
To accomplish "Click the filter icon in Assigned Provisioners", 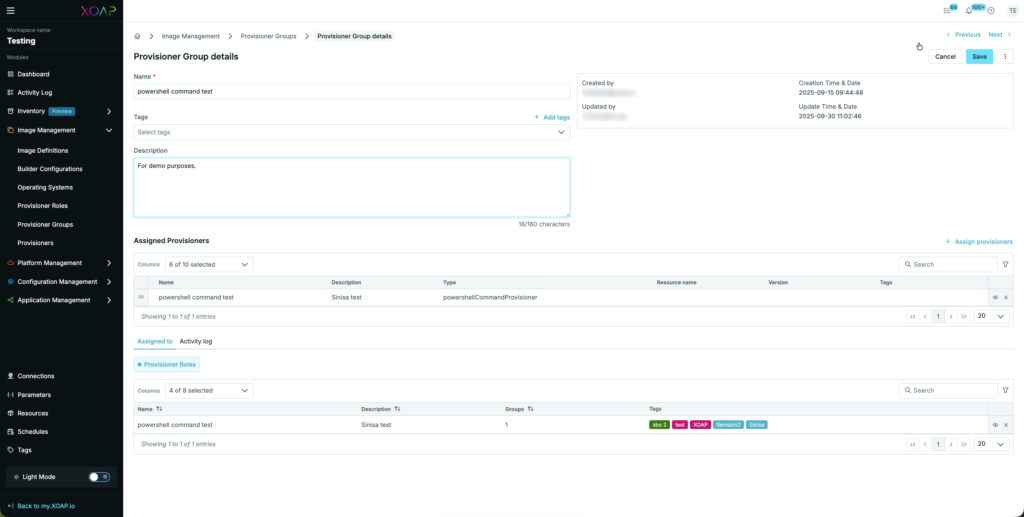I will [1005, 264].
